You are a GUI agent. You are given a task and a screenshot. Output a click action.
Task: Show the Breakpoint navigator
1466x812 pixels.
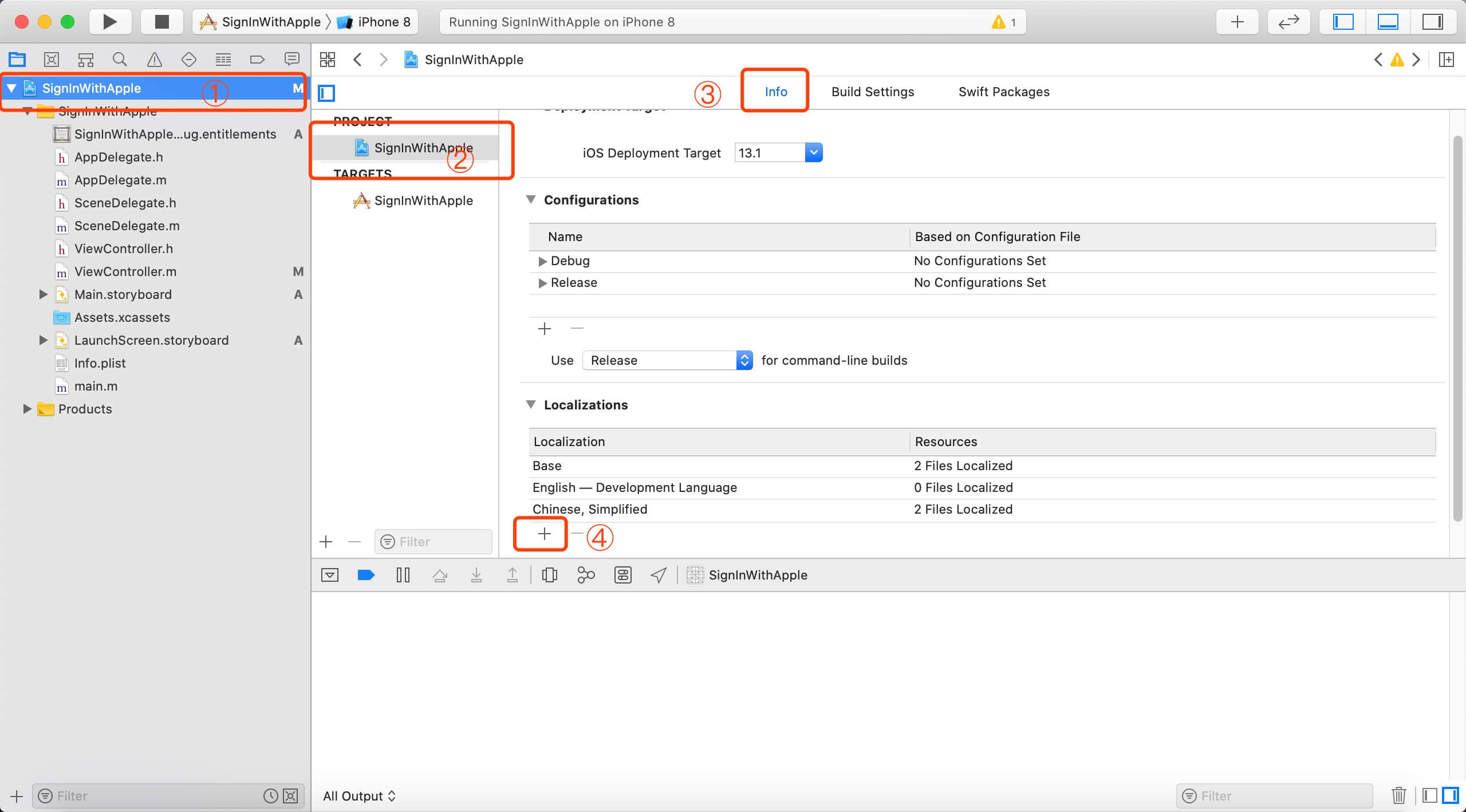coord(257,59)
